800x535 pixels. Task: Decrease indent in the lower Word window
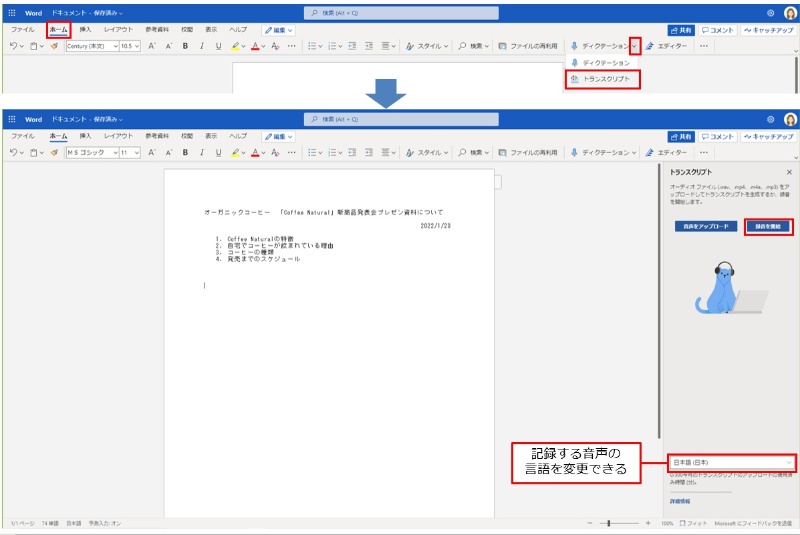click(x=352, y=152)
